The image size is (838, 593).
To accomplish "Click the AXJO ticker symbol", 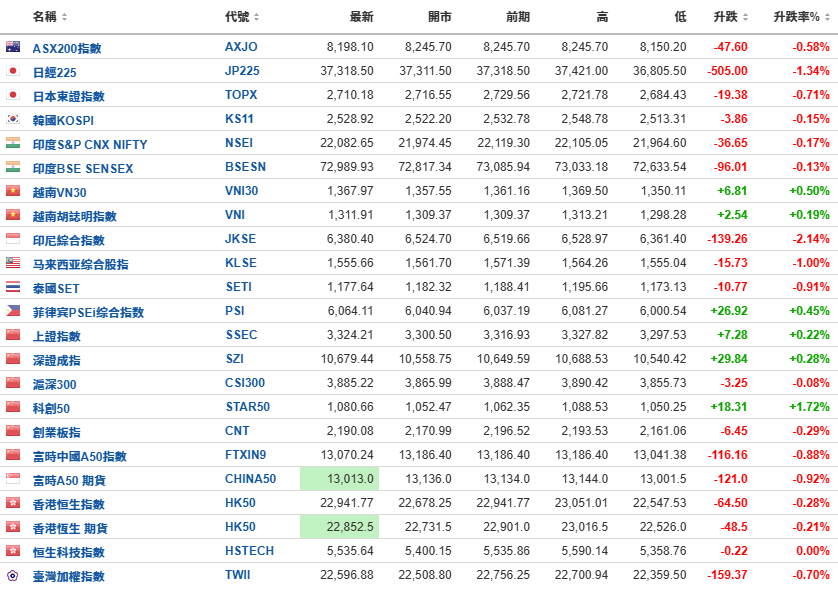I will coord(241,47).
